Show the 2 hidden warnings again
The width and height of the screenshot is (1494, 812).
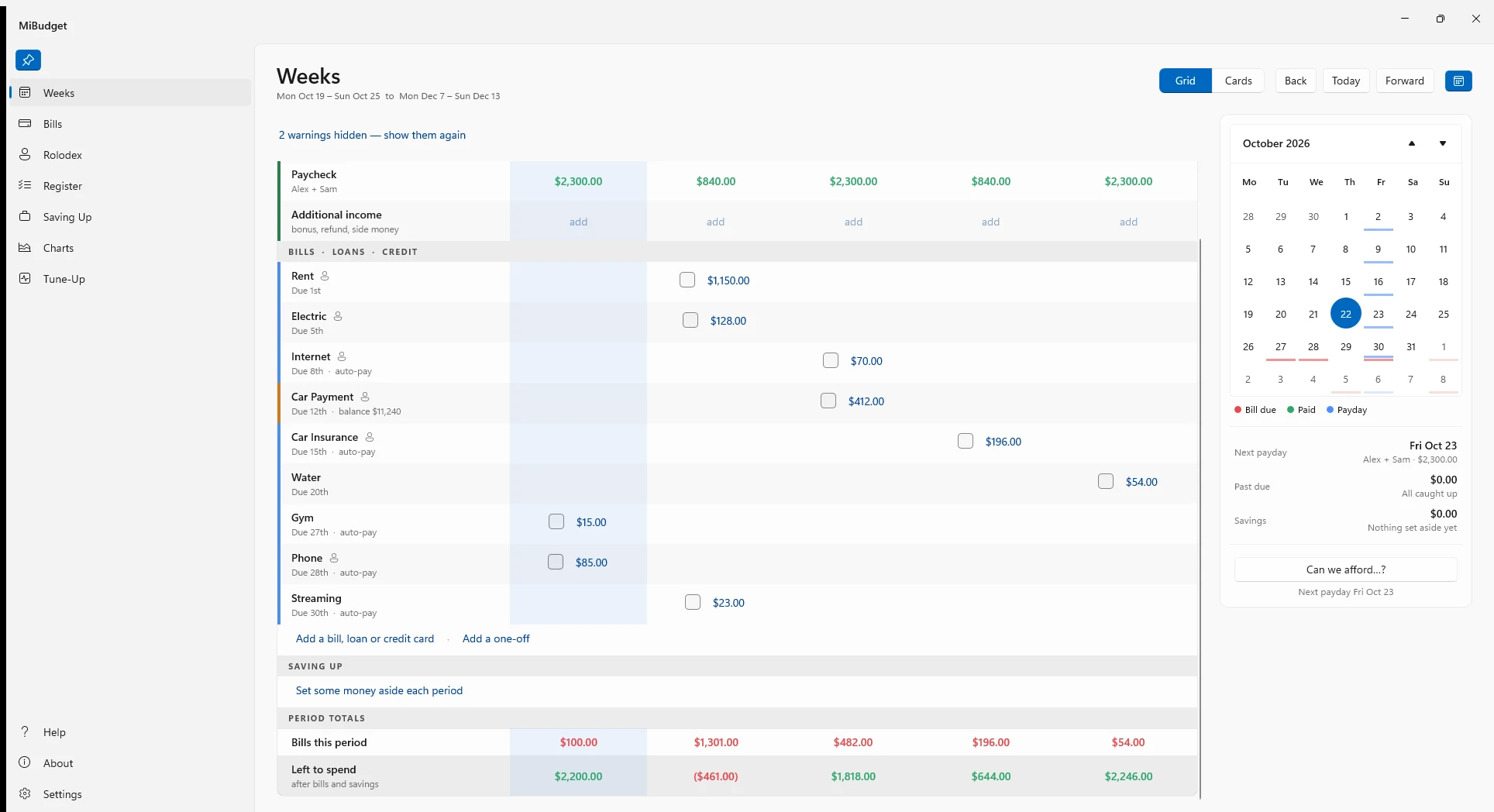372,135
